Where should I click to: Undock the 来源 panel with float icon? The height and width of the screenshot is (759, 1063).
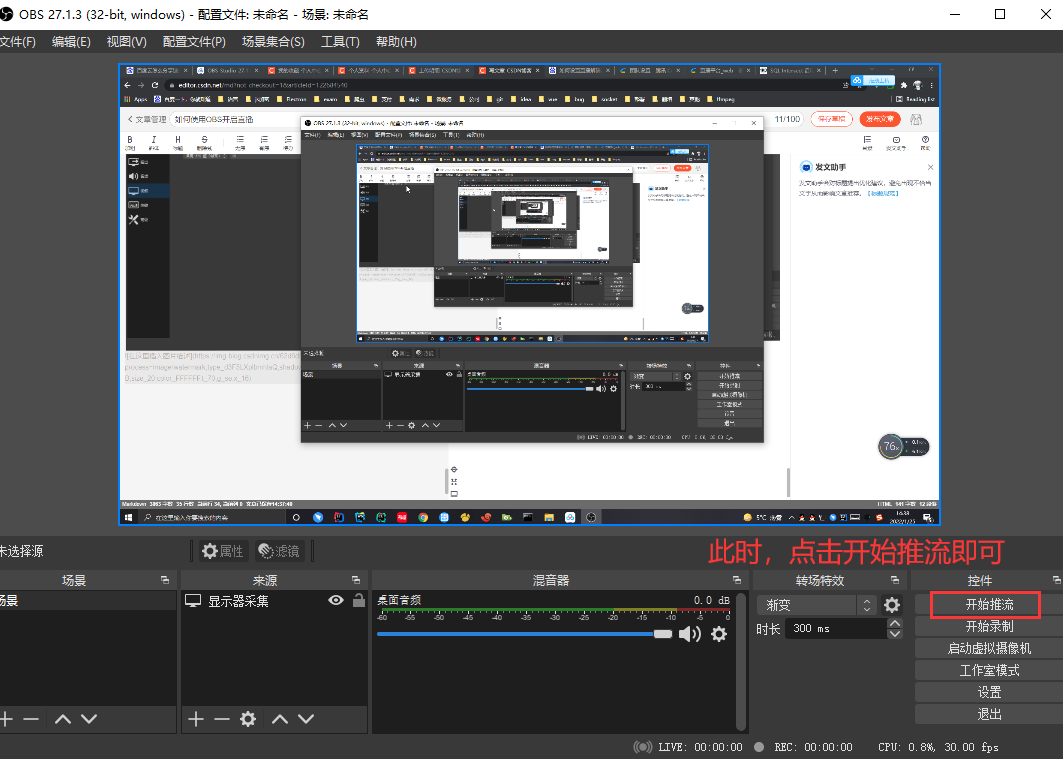(x=356, y=580)
